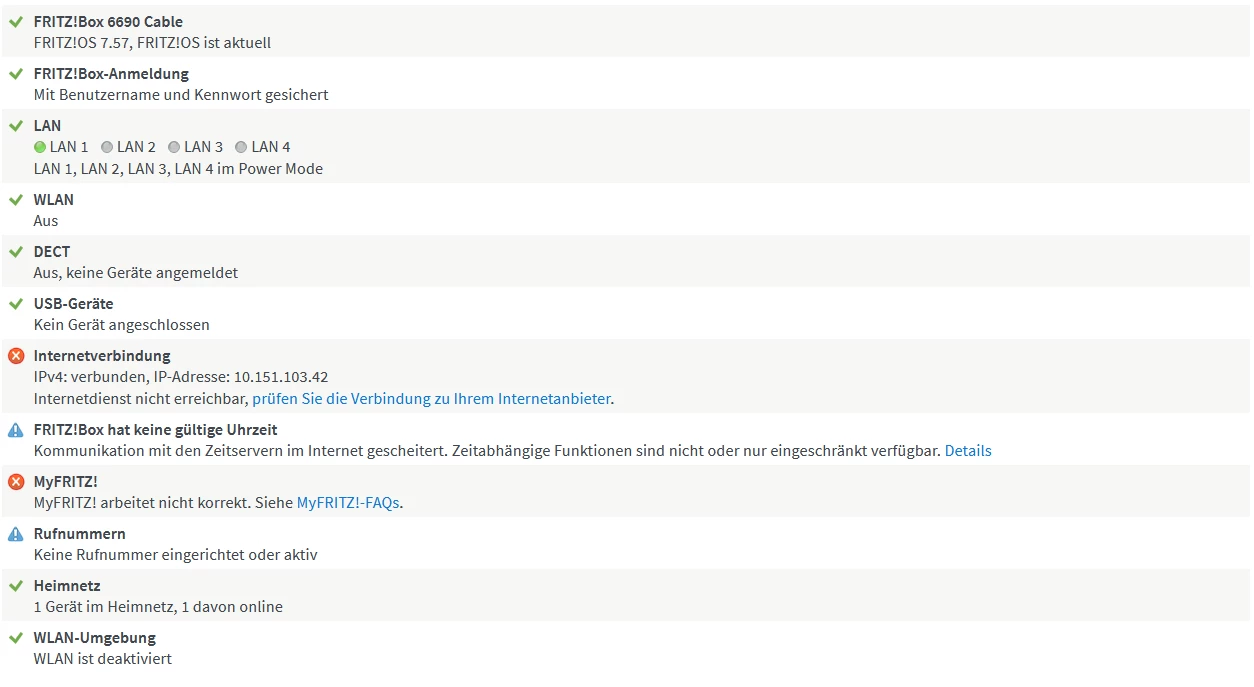Click the green checkmark next to FRITZ!Box-Anmeldung
The height and width of the screenshot is (687, 1254).
[x=15, y=73]
